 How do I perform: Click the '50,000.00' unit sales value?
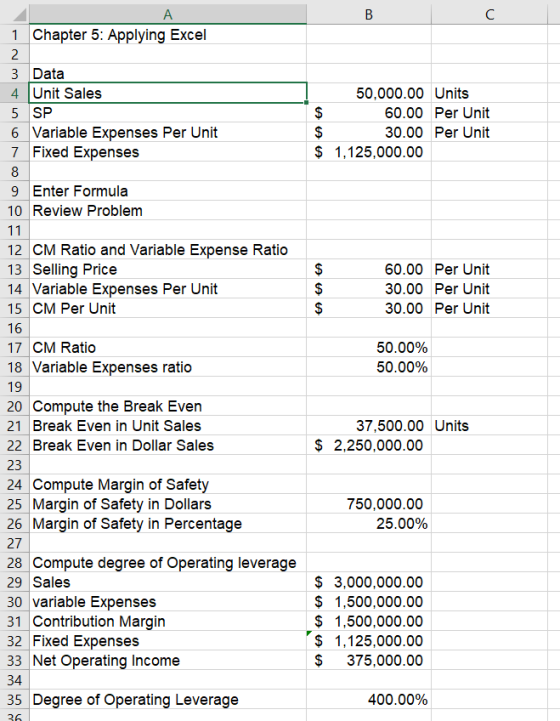pyautogui.click(x=369, y=93)
